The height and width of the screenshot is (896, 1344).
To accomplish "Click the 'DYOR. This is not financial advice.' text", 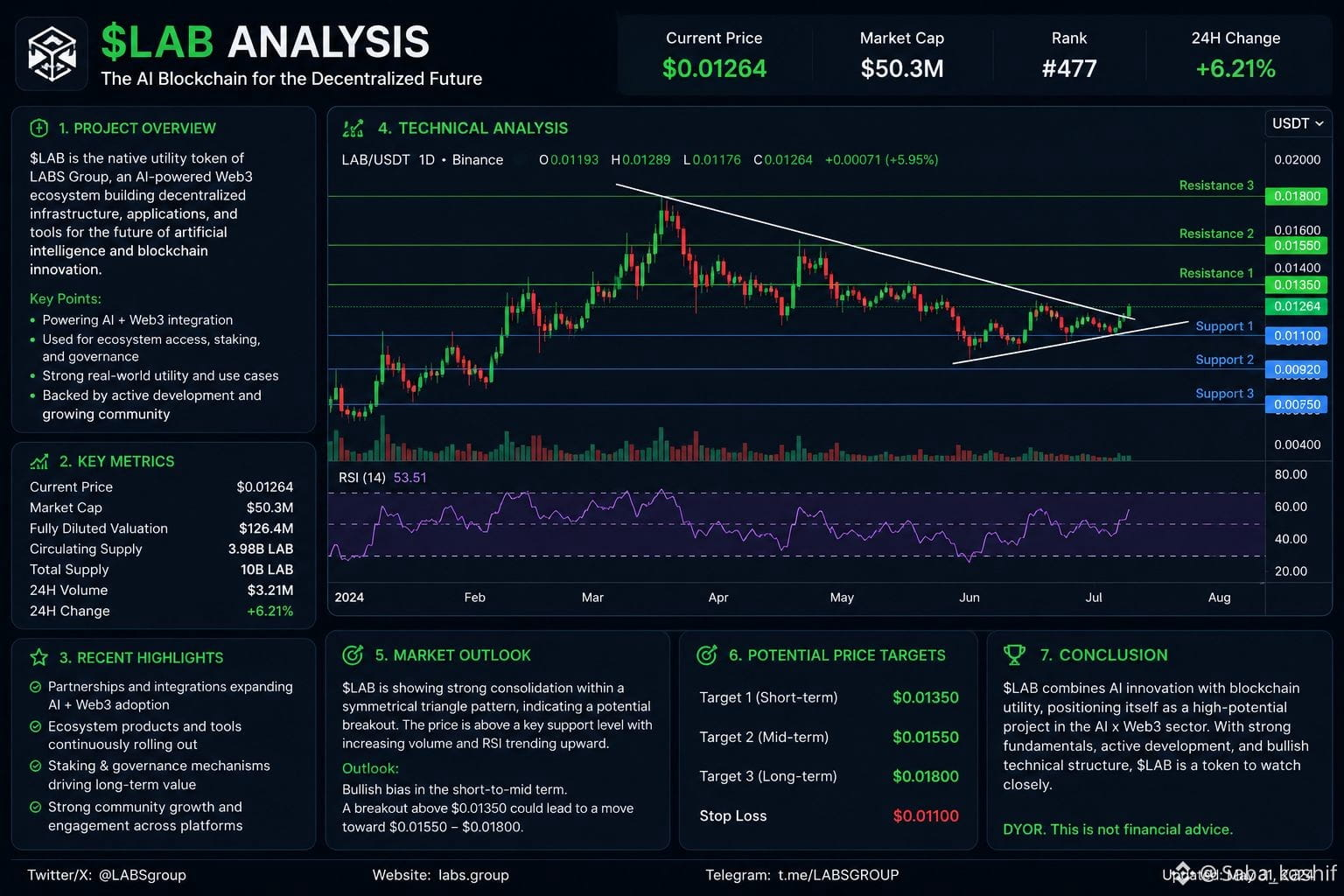I will coord(1117,829).
